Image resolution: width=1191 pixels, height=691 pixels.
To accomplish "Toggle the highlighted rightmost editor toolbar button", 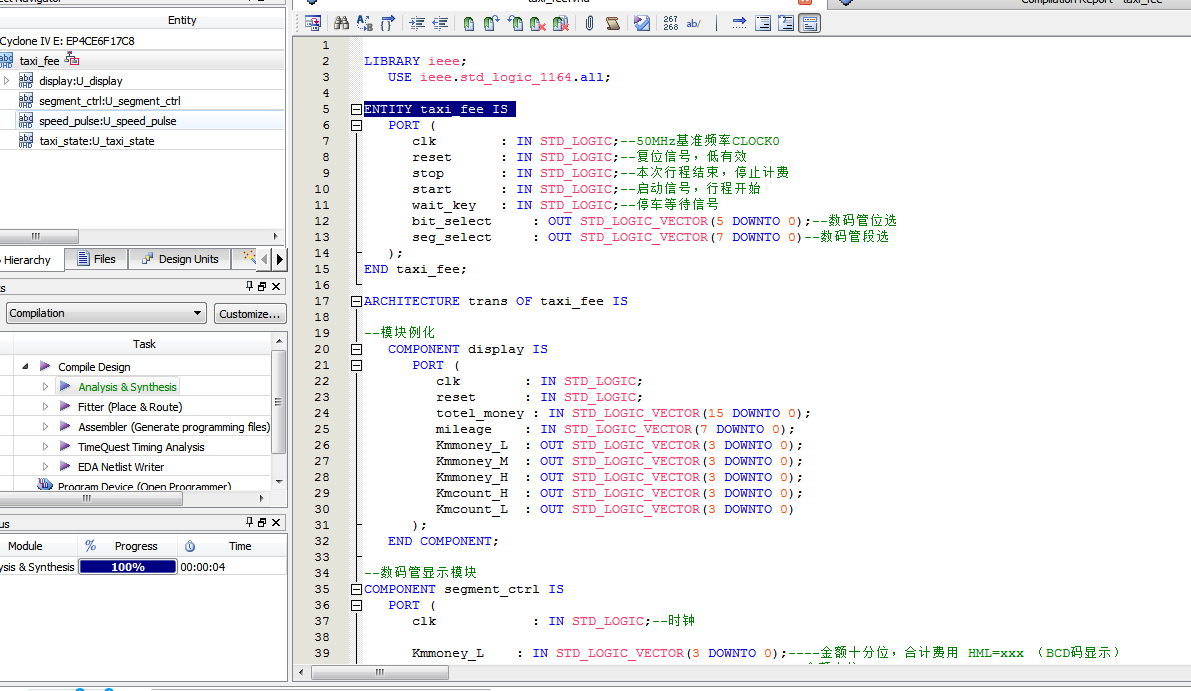I will pos(810,24).
